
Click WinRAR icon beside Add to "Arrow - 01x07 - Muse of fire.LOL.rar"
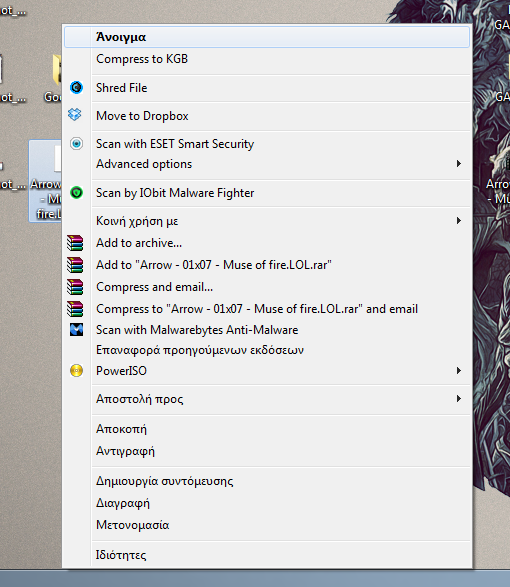[x=75, y=265]
